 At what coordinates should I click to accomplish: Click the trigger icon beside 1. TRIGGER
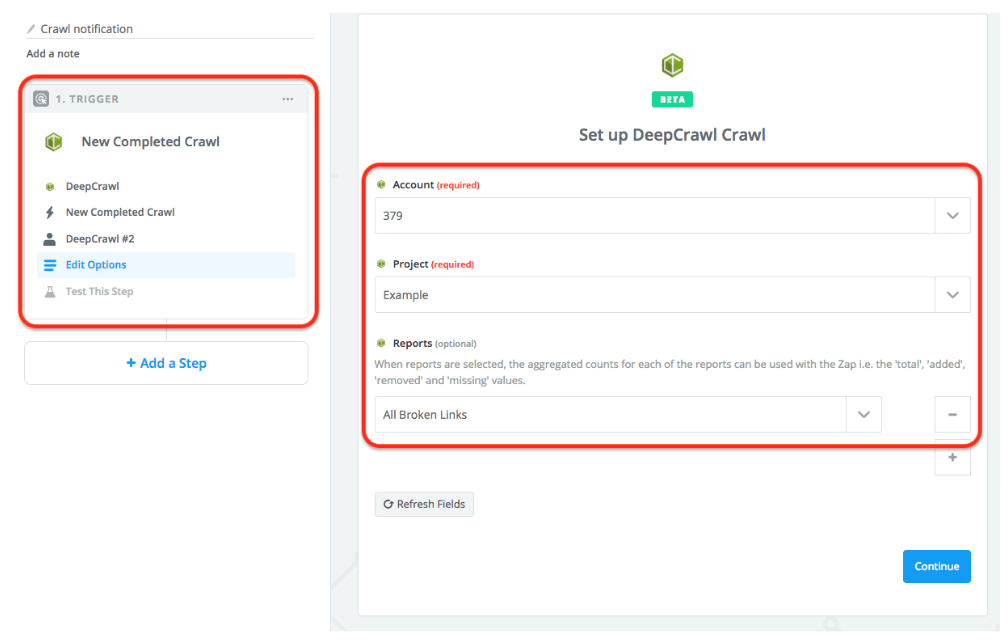point(39,98)
